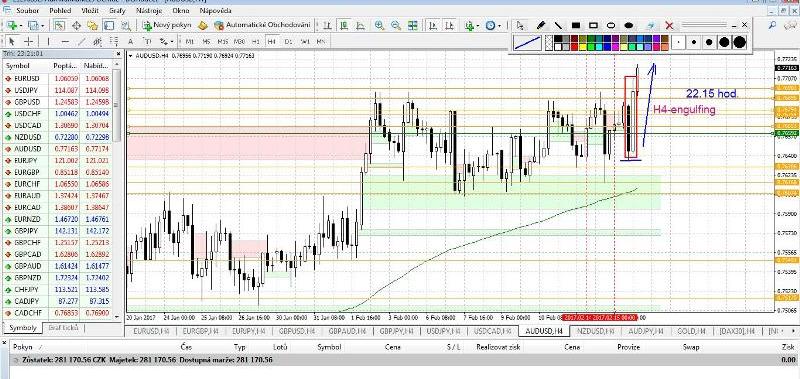800x379 pixels.
Task: Pick the outlined rectangle tool in overlay
Action: pyautogui.click(x=593, y=25)
